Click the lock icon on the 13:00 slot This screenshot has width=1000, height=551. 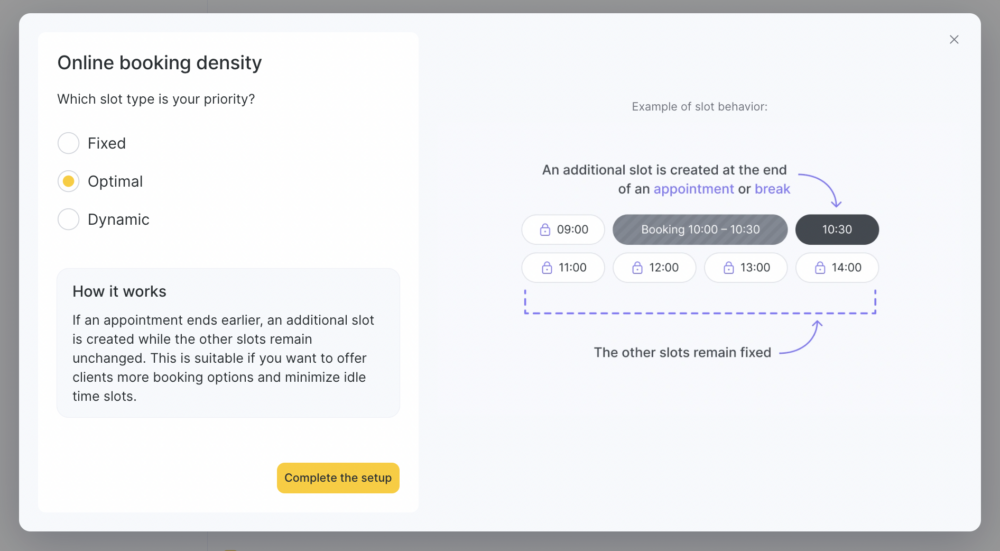pos(728,268)
